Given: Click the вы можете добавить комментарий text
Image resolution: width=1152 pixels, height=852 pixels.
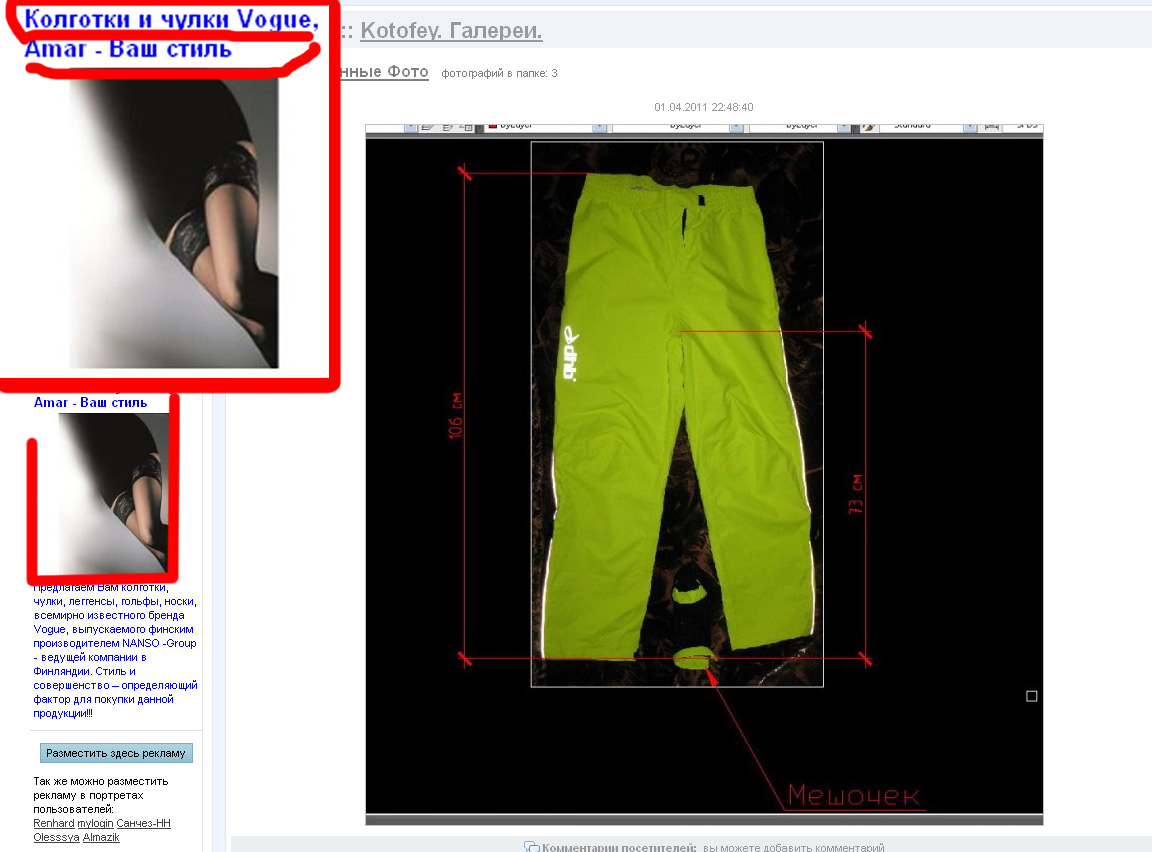Looking at the screenshot, I should coord(793,848).
